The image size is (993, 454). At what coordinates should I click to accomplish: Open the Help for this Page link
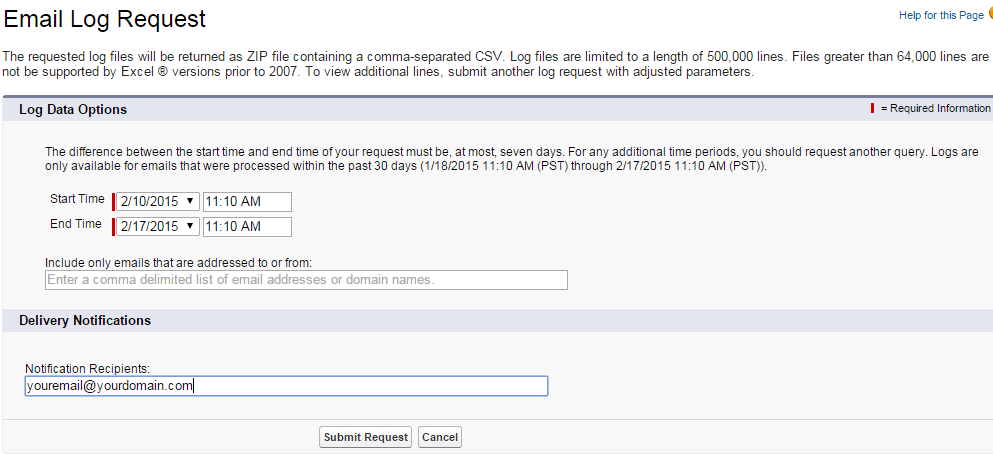942,15
